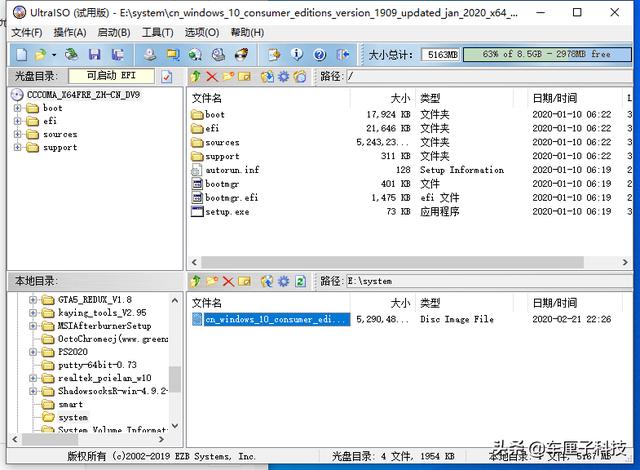Click the Information (i) toolbar icon

[x=297, y=55]
